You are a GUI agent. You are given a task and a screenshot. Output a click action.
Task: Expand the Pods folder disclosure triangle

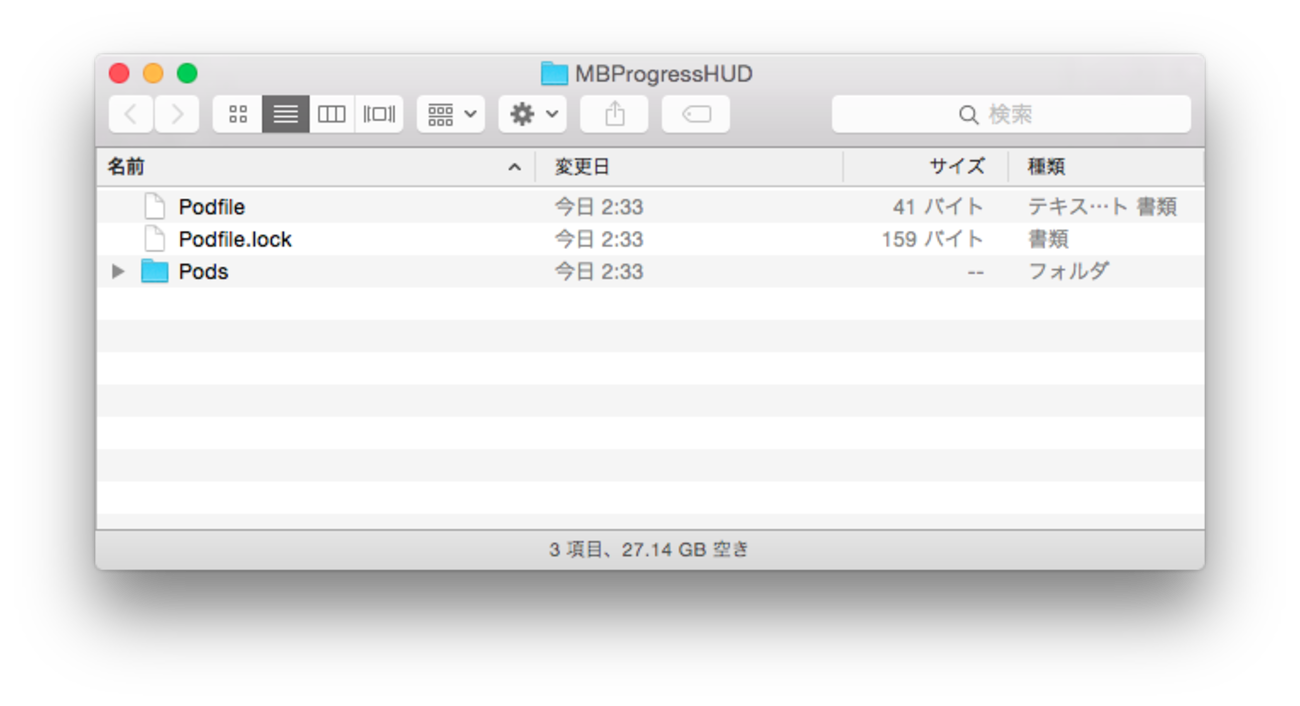[x=118, y=271]
